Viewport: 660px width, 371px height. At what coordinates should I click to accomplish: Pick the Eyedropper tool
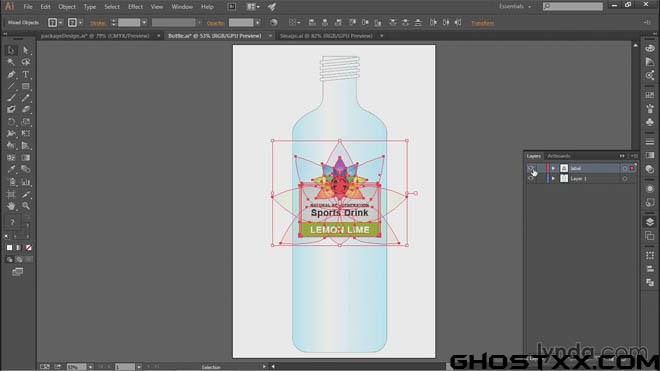[x=11, y=169]
